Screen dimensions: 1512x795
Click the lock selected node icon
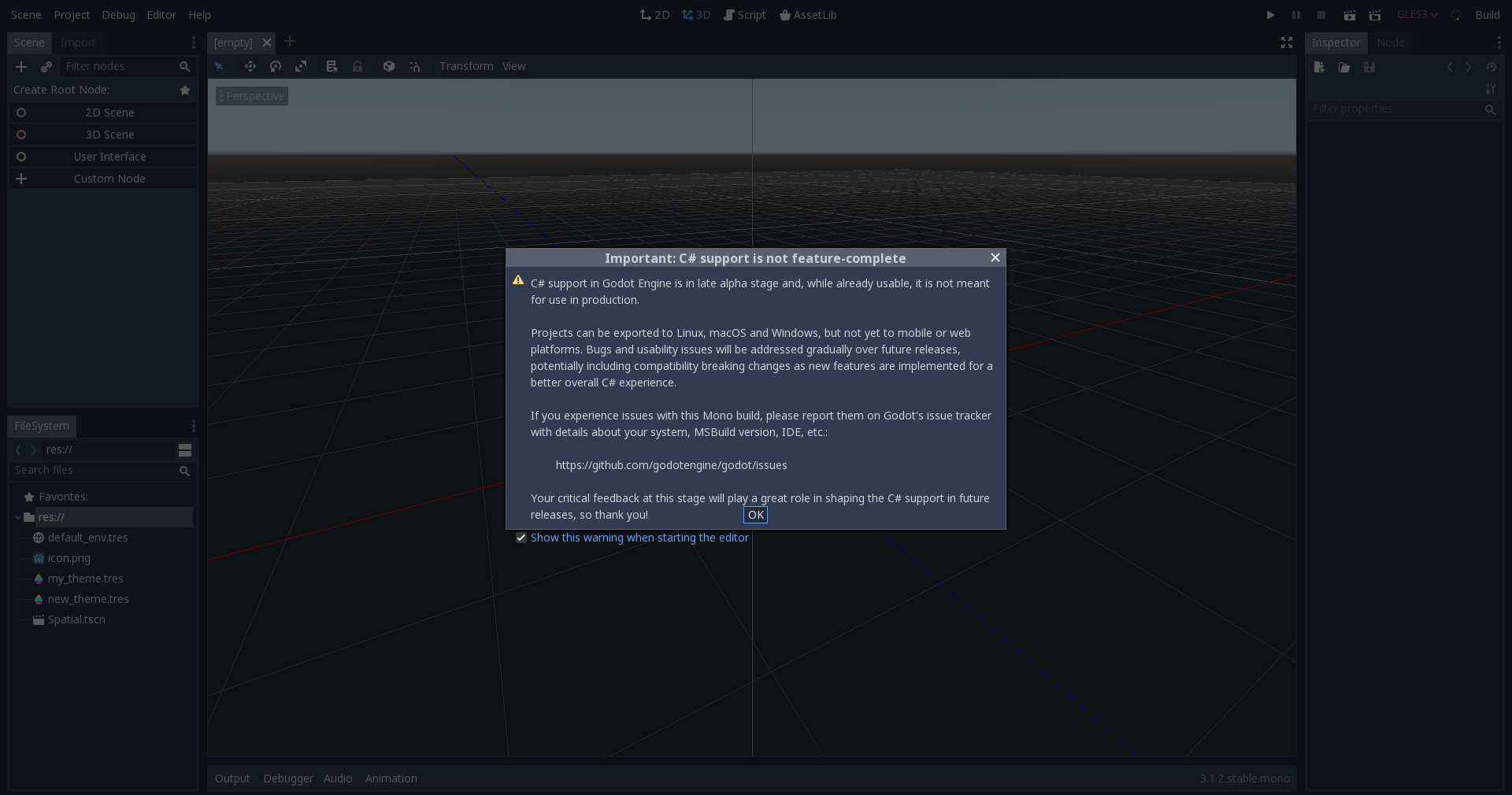tap(358, 66)
